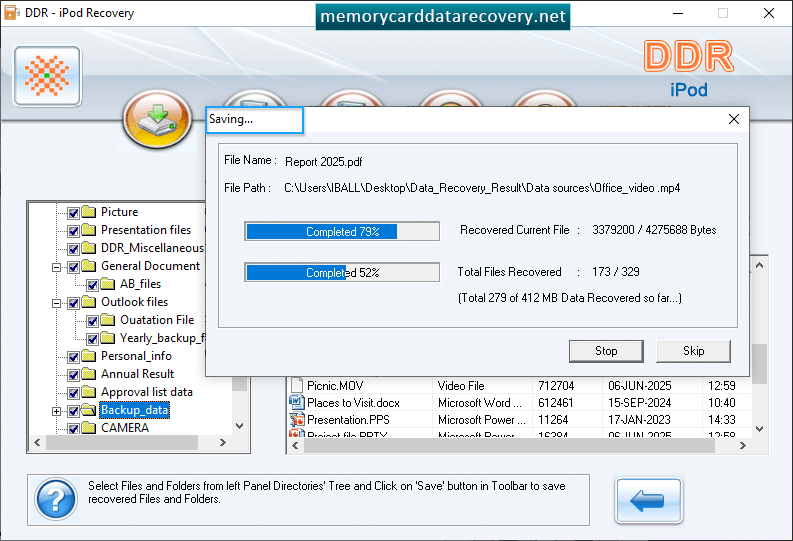Toggle the Personal_info checkbox
The height and width of the screenshot is (541, 793).
point(73,357)
